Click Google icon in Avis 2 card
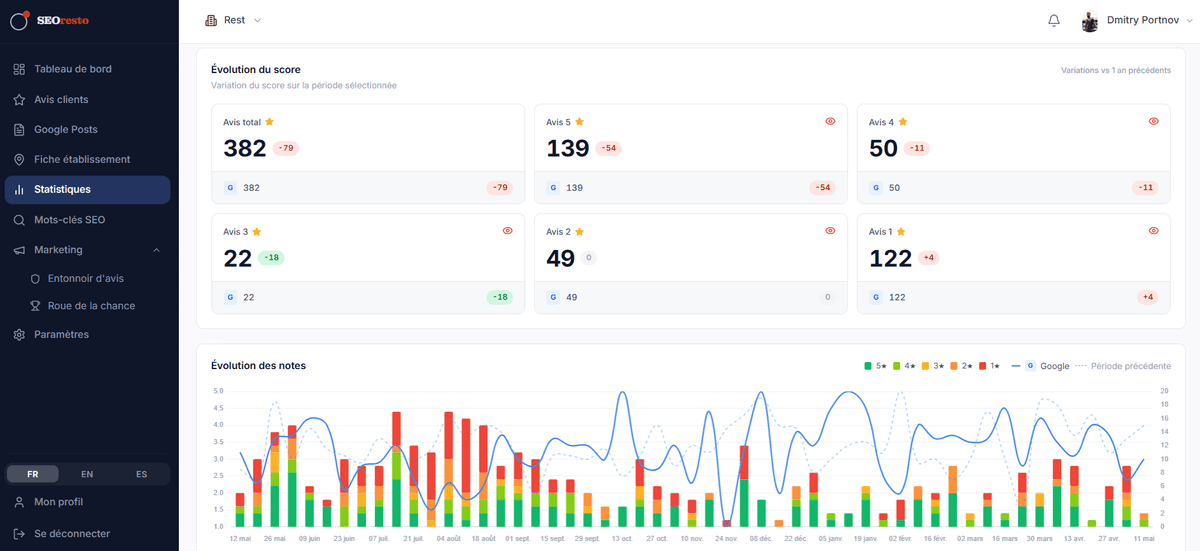This screenshot has height=551, width=1200. pos(553,297)
